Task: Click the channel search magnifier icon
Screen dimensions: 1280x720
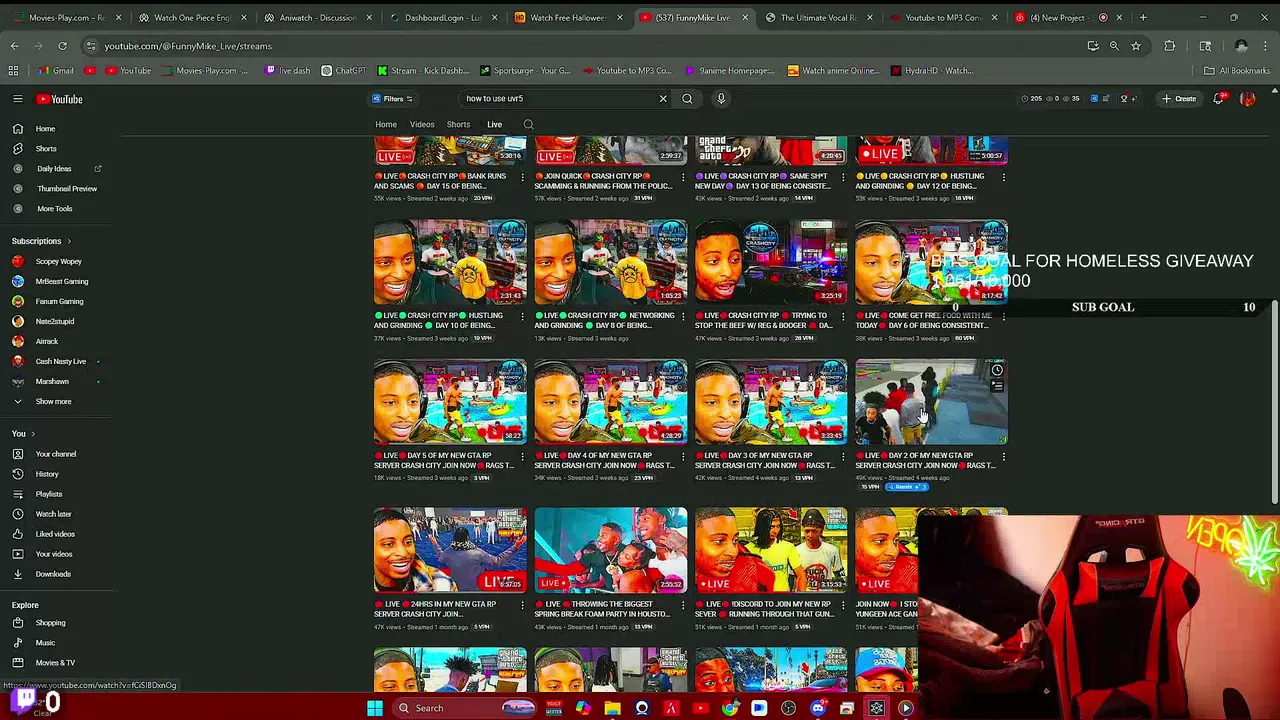Action: [x=528, y=125]
